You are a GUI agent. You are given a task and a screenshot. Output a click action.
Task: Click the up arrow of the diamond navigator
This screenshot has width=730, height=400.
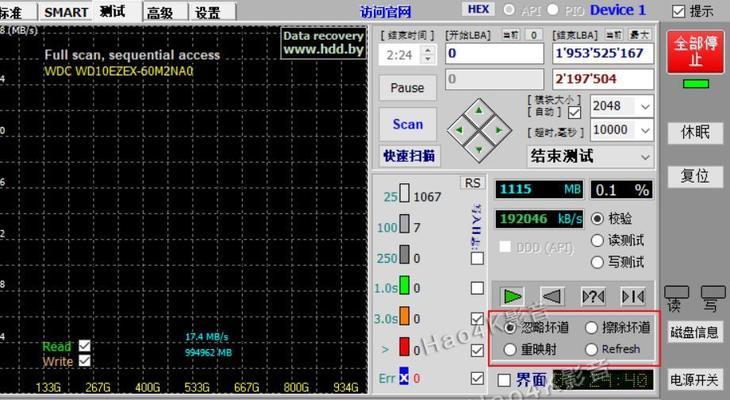[479, 111]
